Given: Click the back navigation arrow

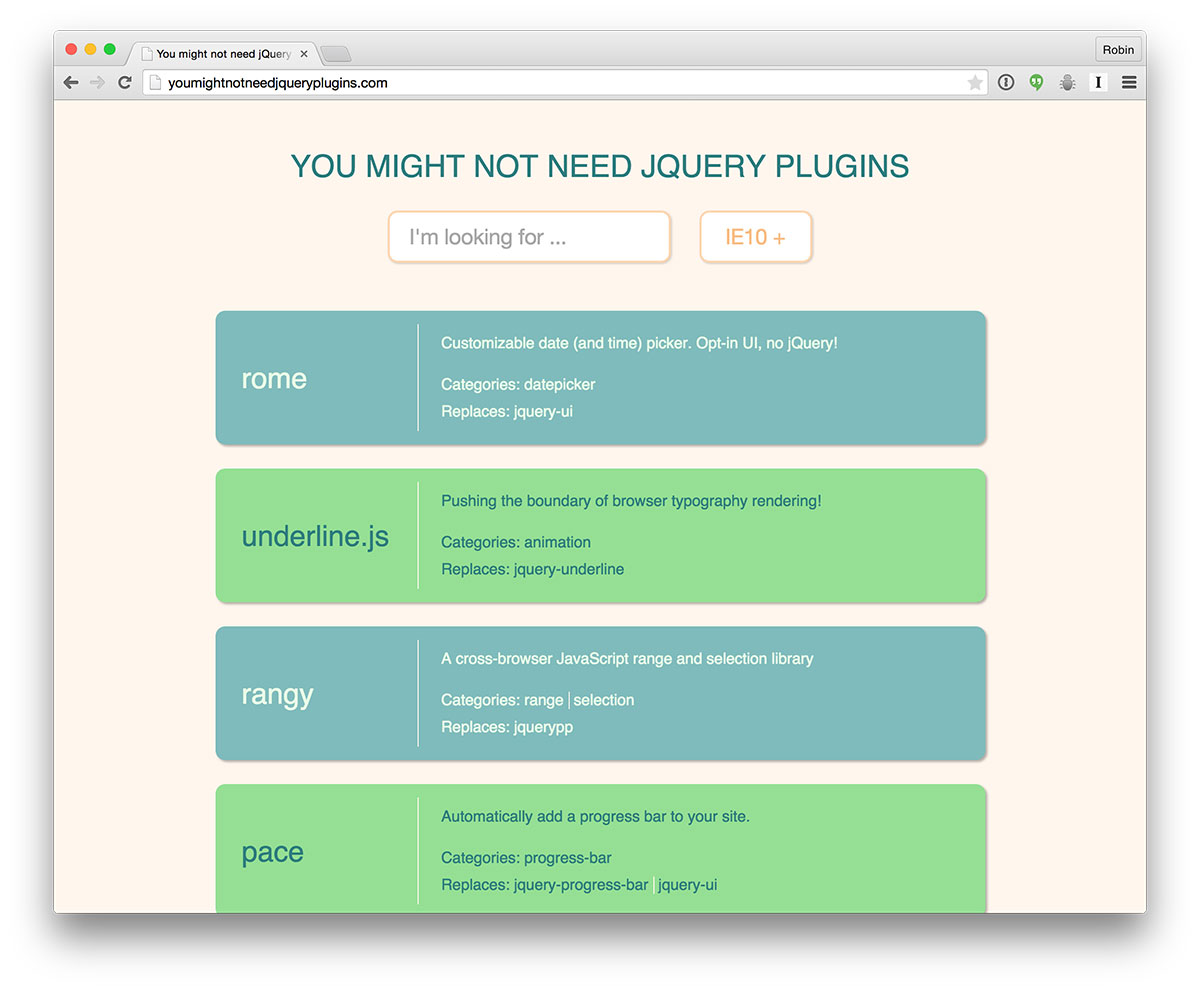Looking at the screenshot, I should (x=70, y=82).
